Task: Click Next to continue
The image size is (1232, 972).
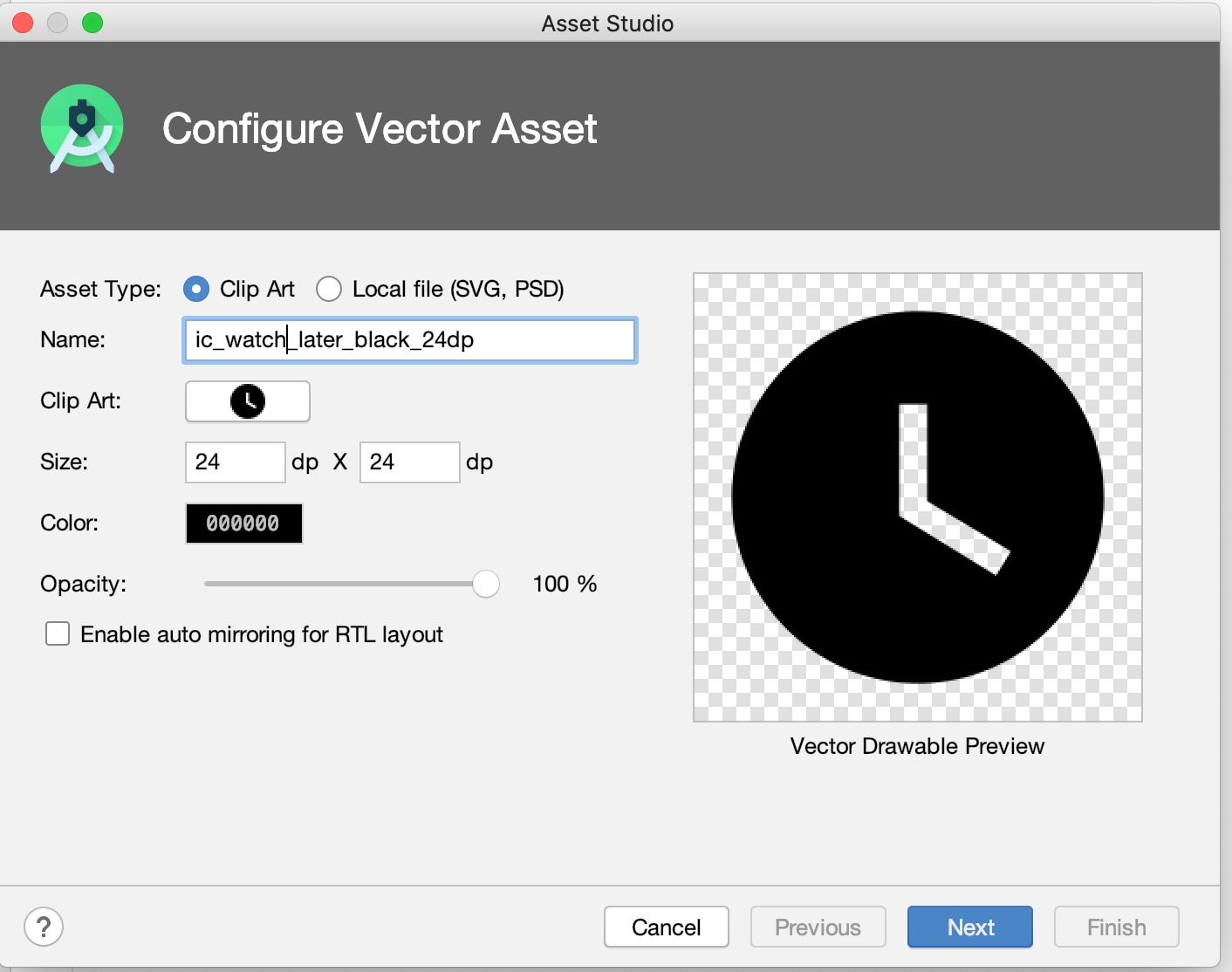Action: point(970,927)
